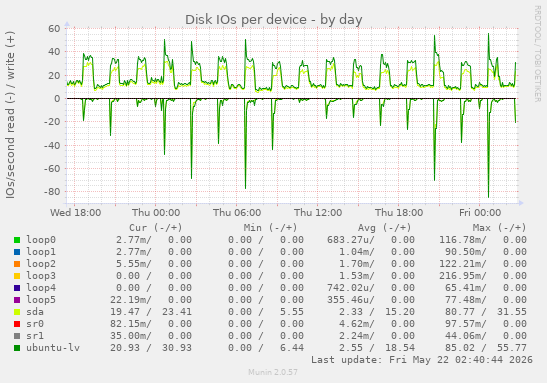547x383 pixels.
Task: Click the loop1 blue color swatch
Action: click(17, 252)
